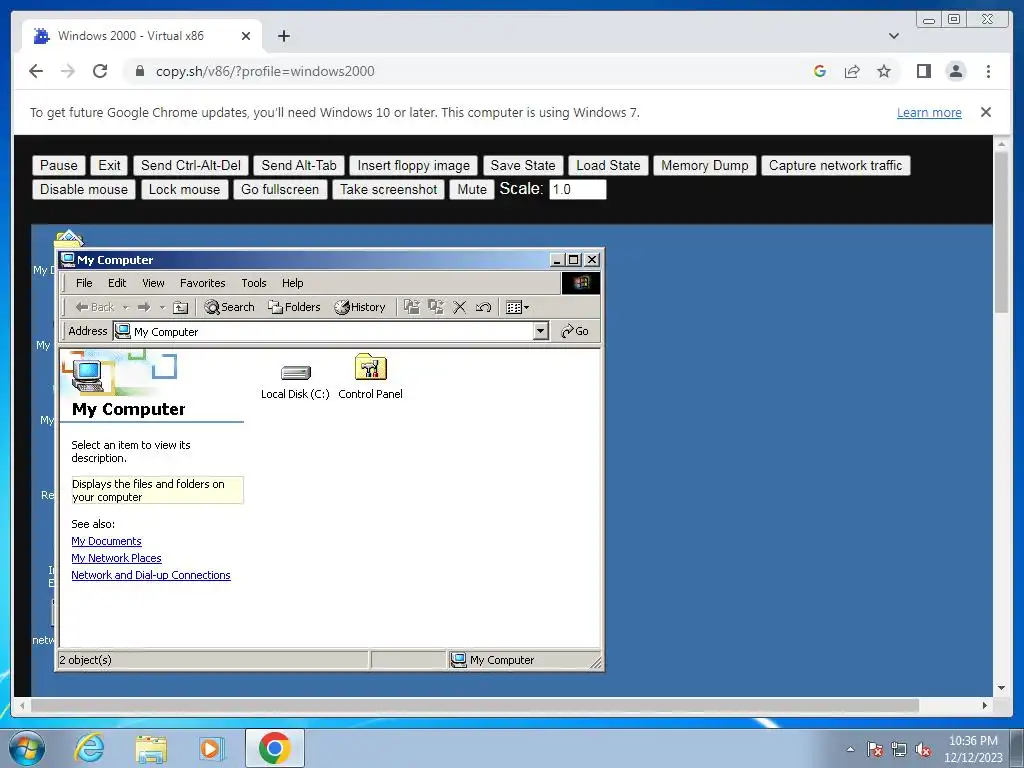This screenshot has width=1024, height=768.
Task: Click Send Ctrl-Alt-Del button
Action: tap(191, 165)
